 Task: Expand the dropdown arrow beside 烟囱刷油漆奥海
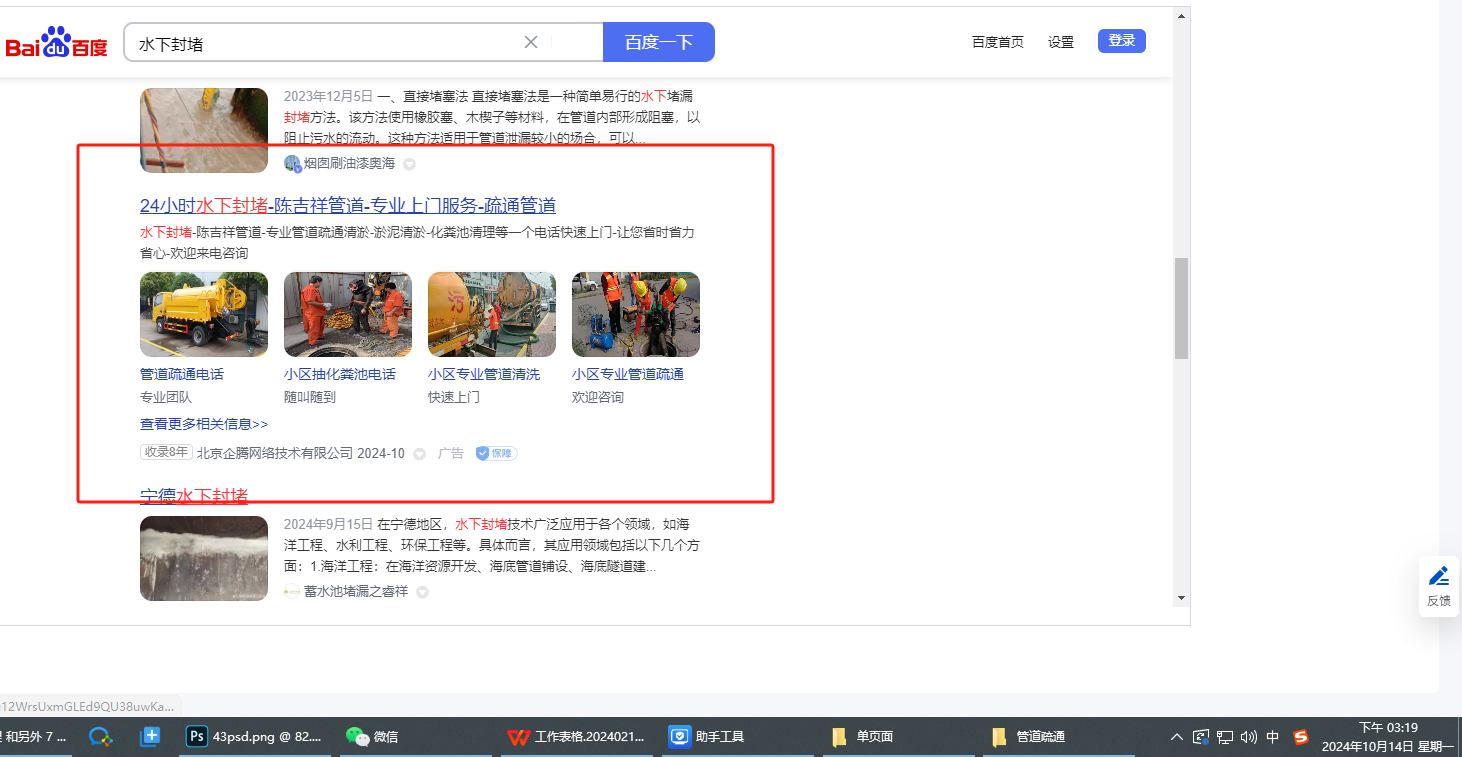click(409, 164)
